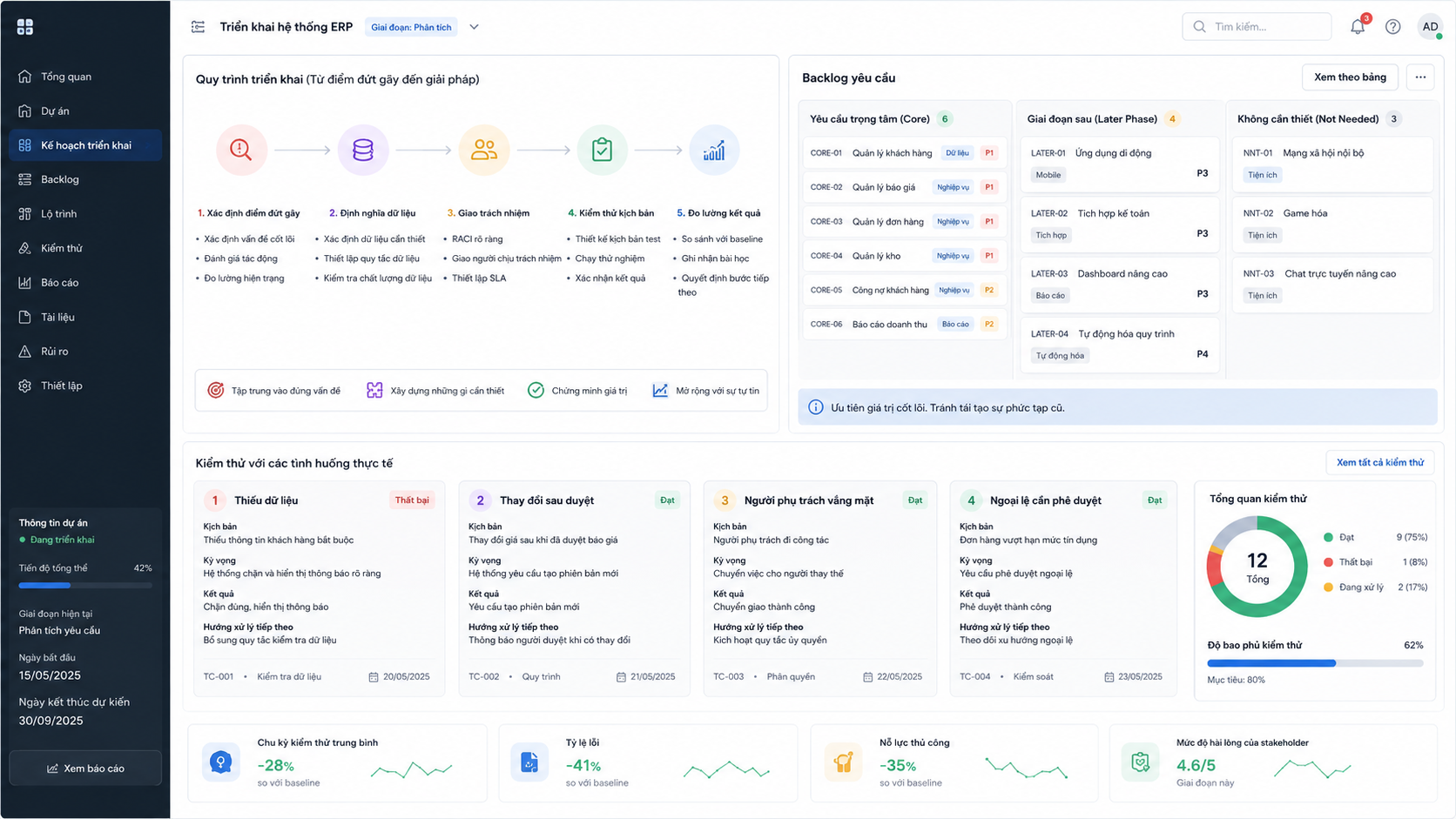The height and width of the screenshot is (819, 1456).
Task: Click the bar chart icon for measuring results
Action: tap(714, 150)
